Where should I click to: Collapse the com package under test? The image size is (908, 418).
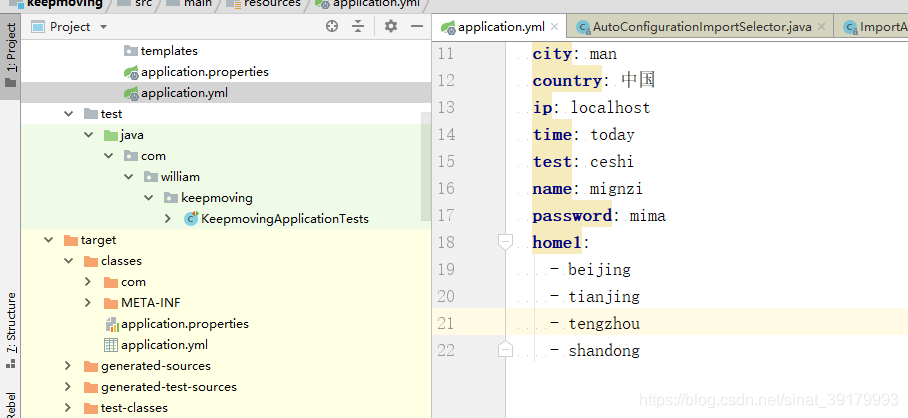(x=109, y=156)
